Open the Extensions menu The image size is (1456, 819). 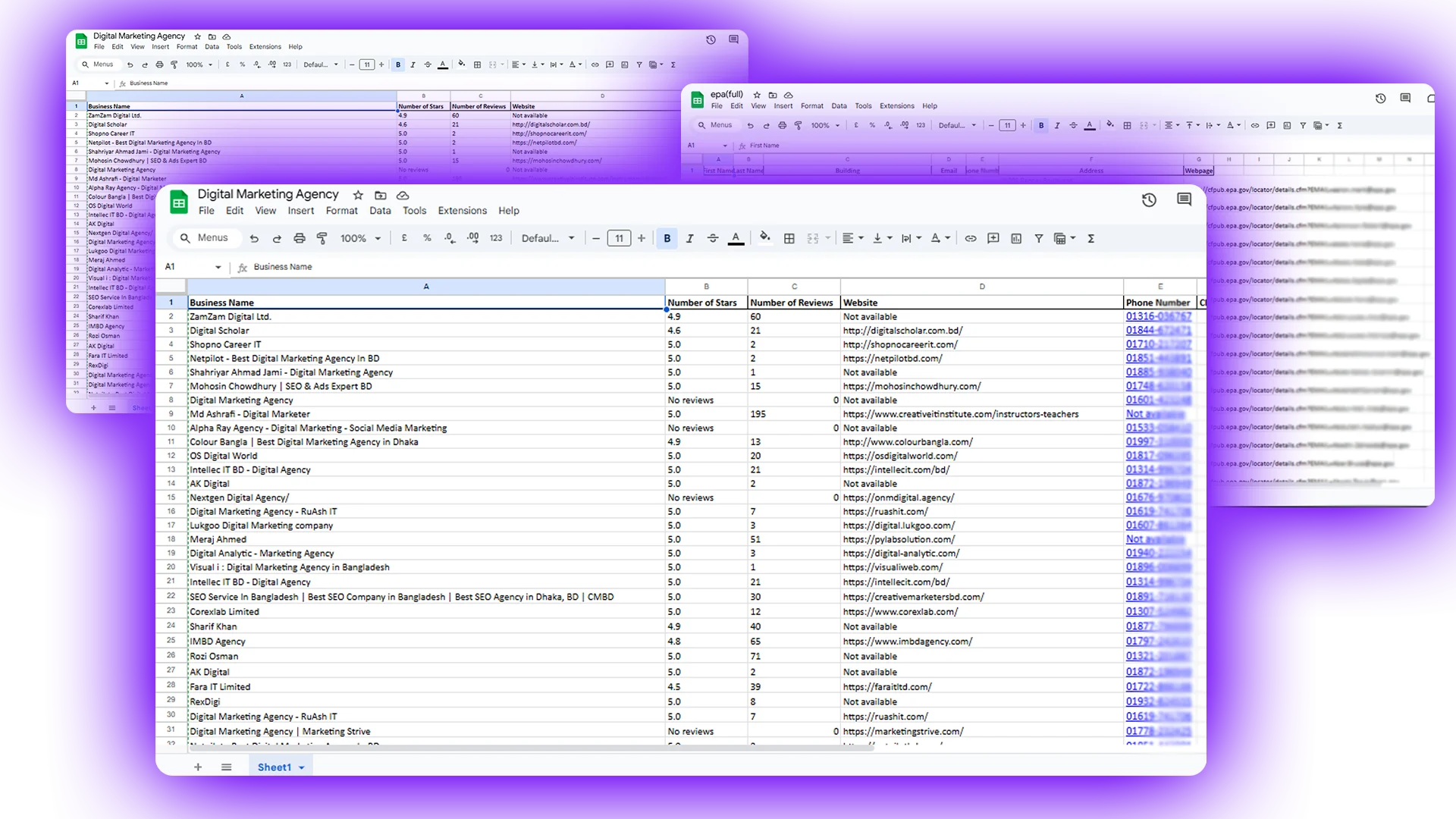[462, 211]
